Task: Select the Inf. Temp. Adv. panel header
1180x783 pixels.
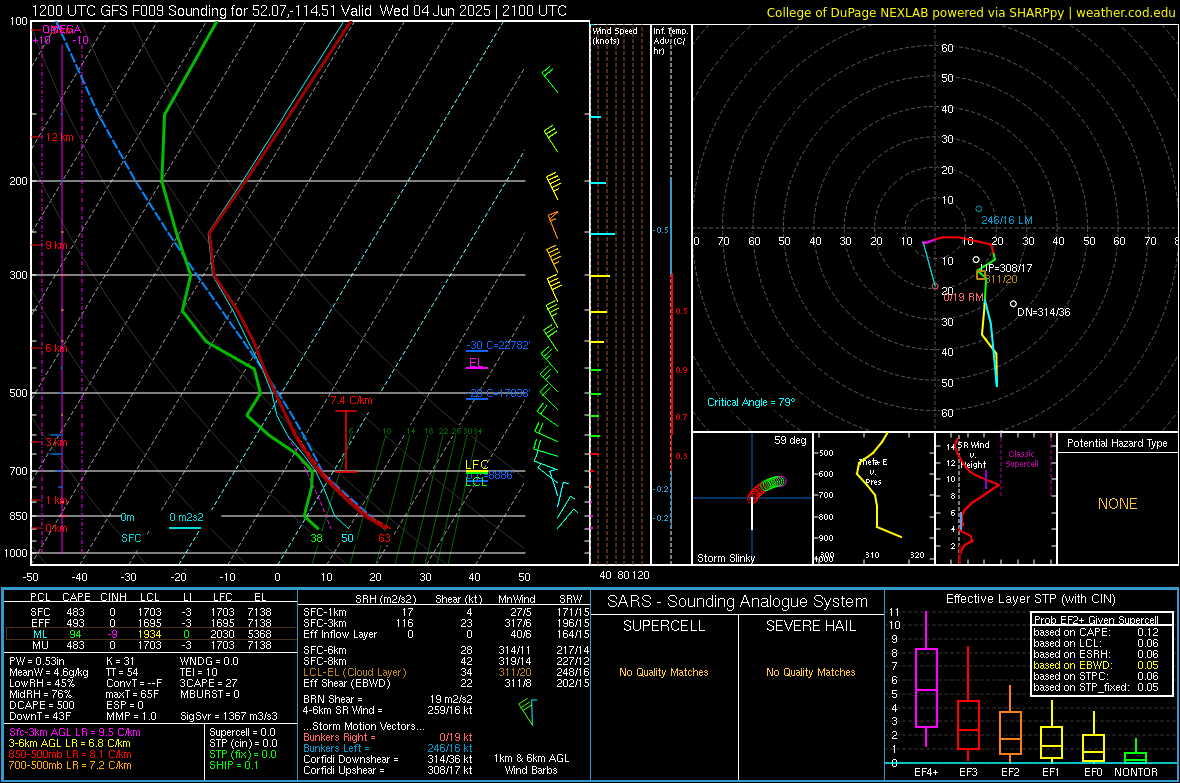Action: pyautogui.click(x=670, y=41)
